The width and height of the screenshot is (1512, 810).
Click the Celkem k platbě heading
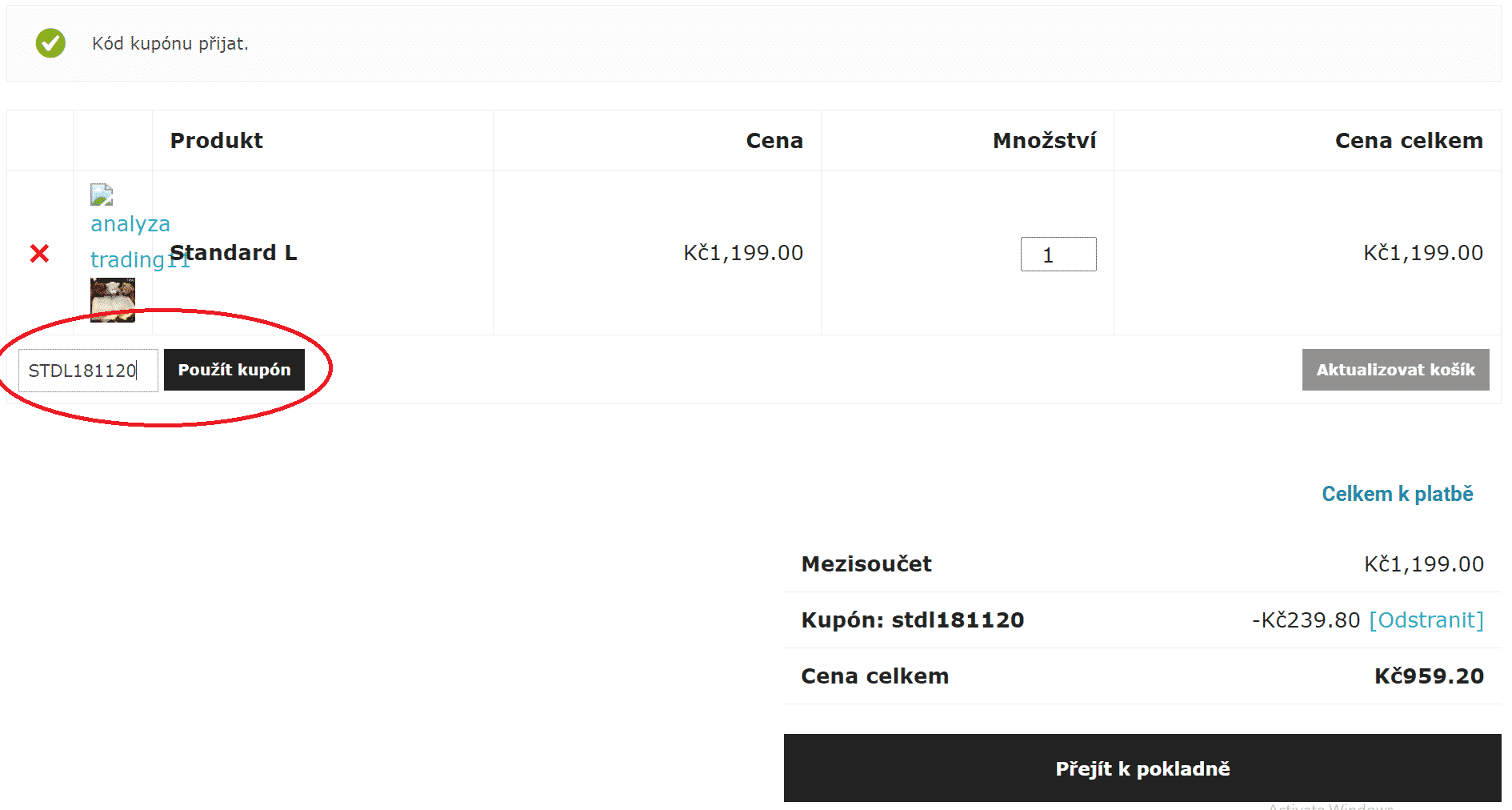click(1397, 494)
